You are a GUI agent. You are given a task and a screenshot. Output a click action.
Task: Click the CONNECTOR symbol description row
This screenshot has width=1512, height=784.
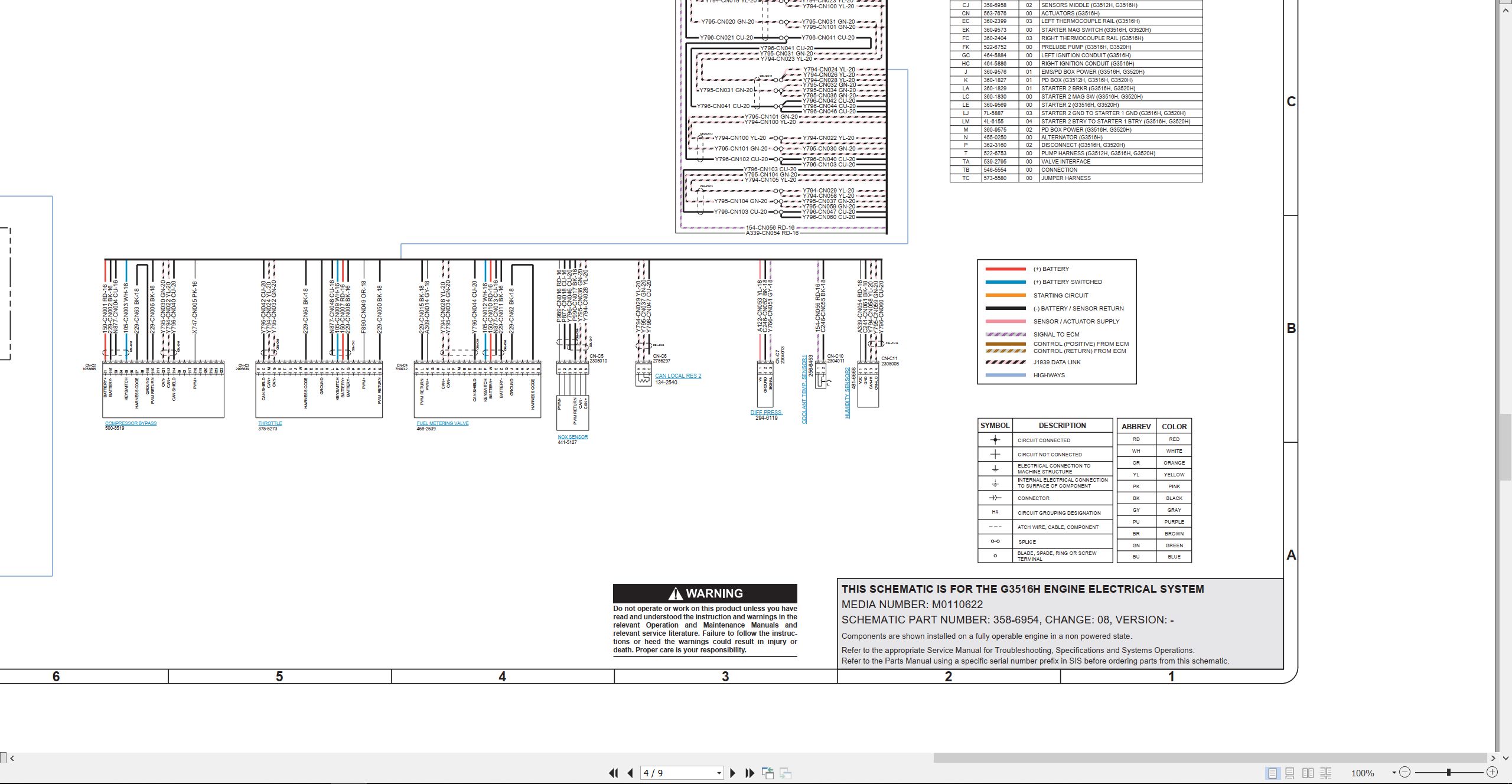tap(1045, 498)
